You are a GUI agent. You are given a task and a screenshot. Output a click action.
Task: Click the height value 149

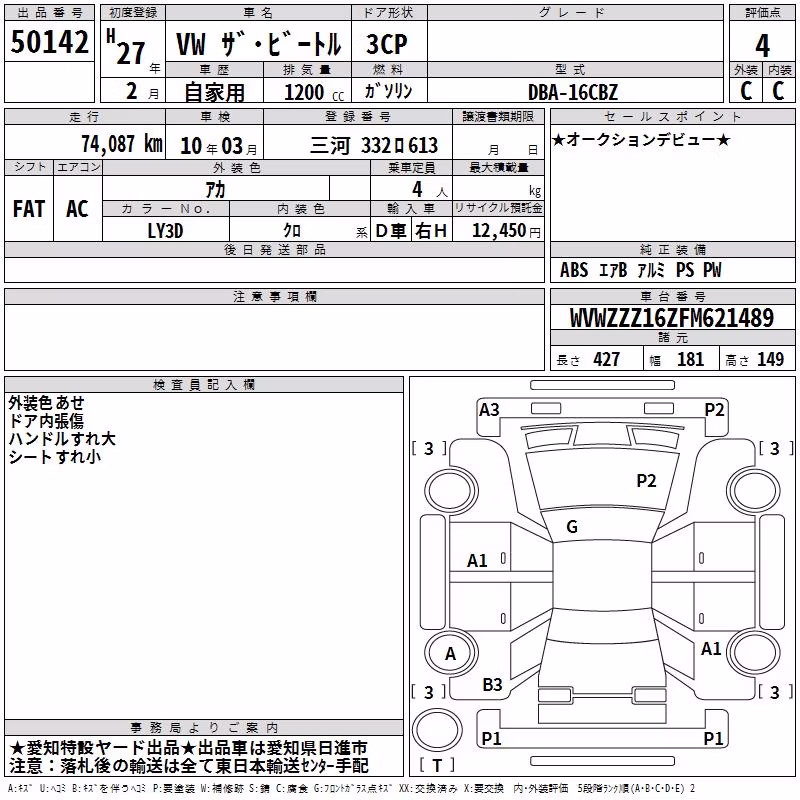770,359
